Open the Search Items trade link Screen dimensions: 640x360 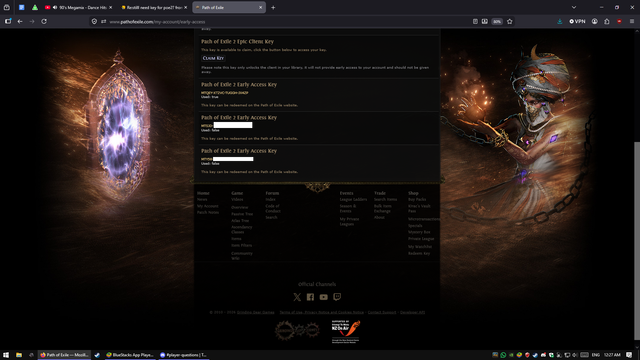click(385, 200)
